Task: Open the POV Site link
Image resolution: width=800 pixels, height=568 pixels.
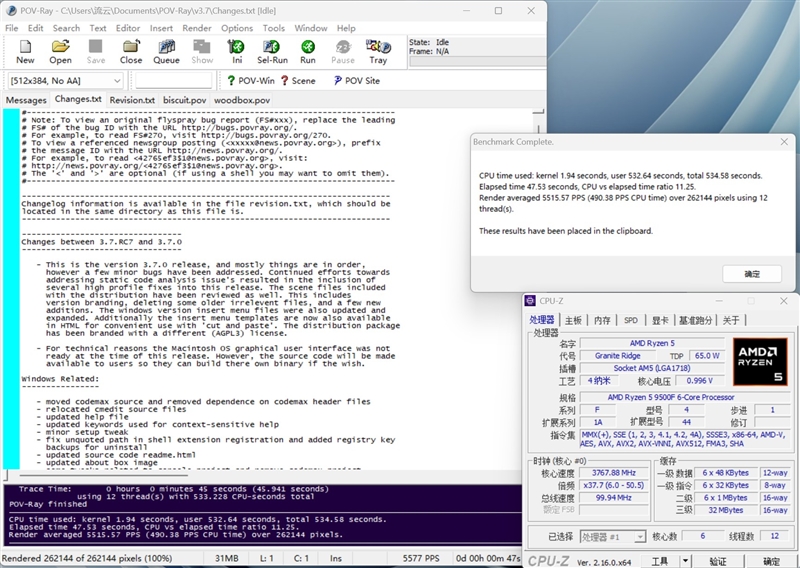Action: point(354,81)
